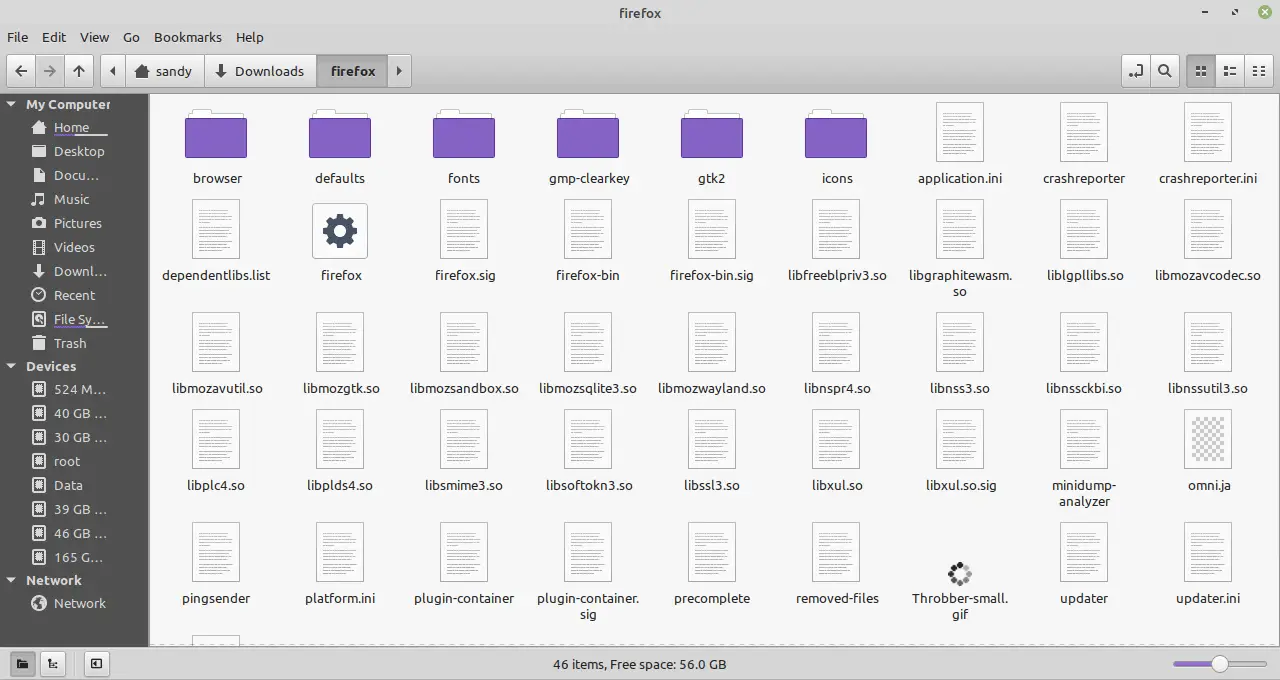Open the Trash in the sidebar
Image resolution: width=1280 pixels, height=680 pixels.
(70, 343)
